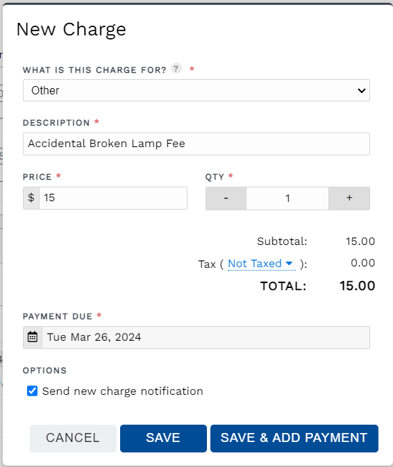
Task: Click the help question mark icon
Action: 176,69
